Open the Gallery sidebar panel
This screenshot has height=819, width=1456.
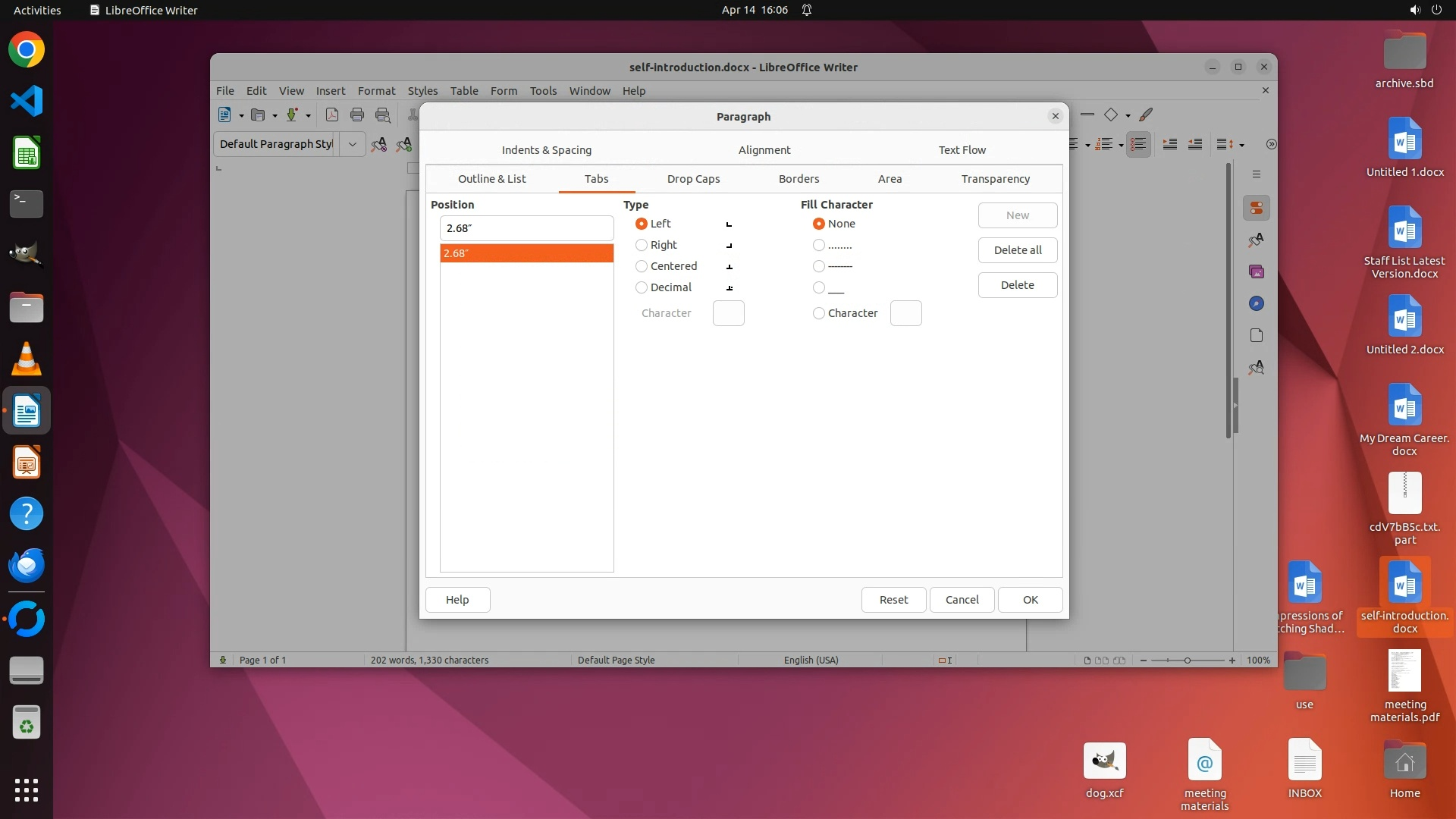[x=1257, y=271]
